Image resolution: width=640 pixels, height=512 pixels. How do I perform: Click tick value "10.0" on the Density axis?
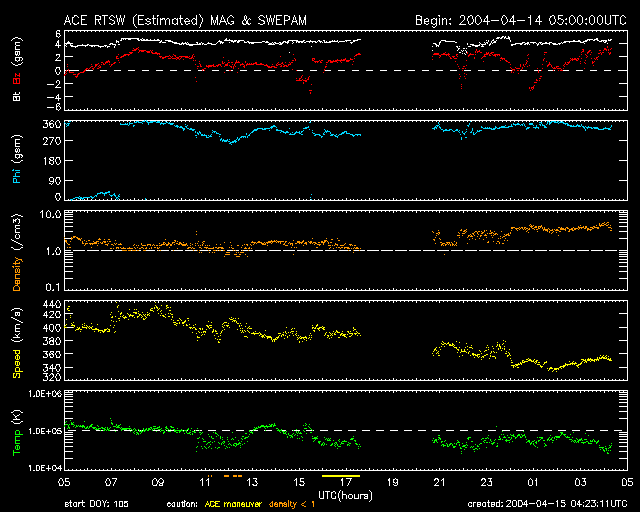(51, 214)
